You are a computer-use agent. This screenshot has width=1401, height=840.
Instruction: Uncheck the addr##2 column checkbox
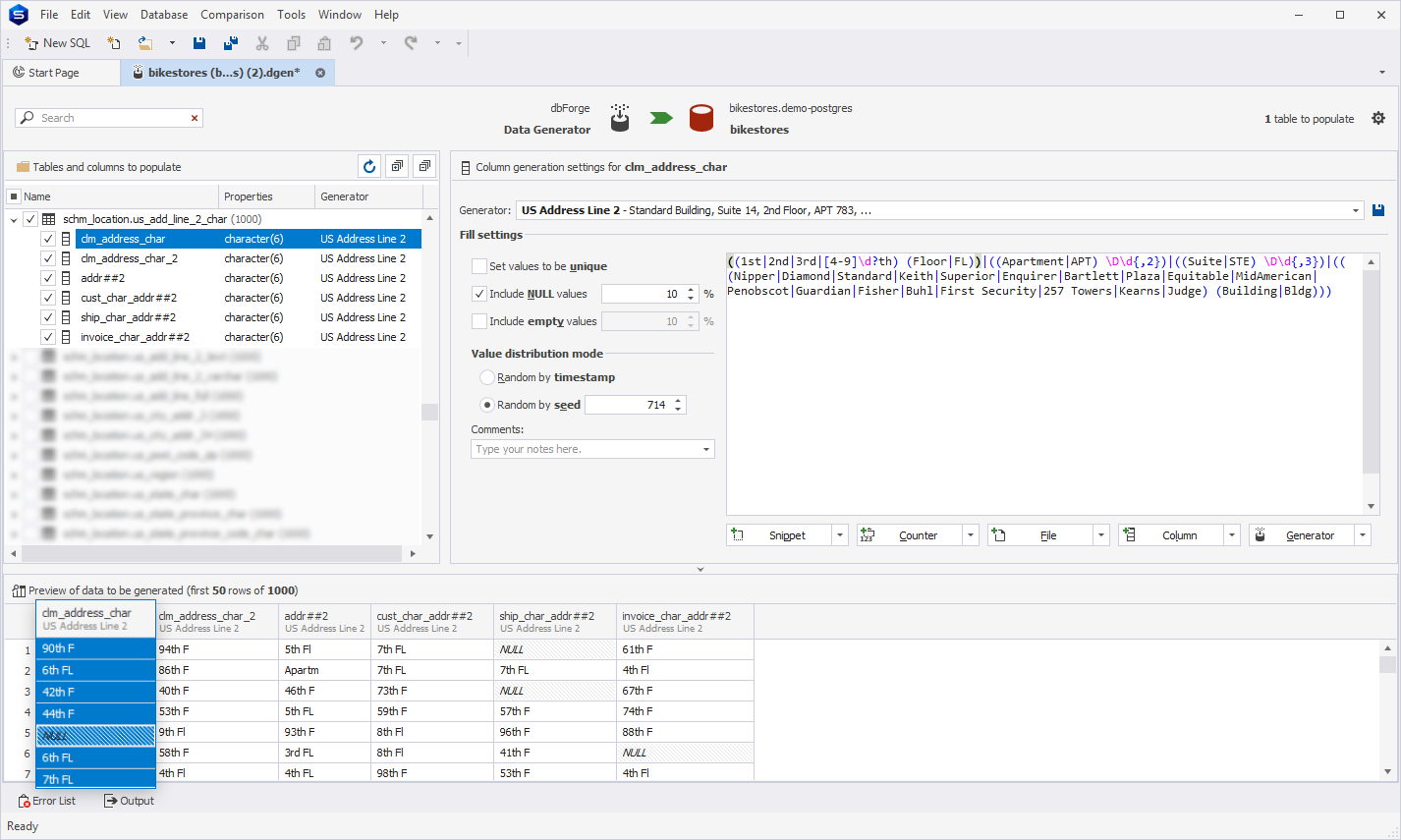(x=47, y=278)
